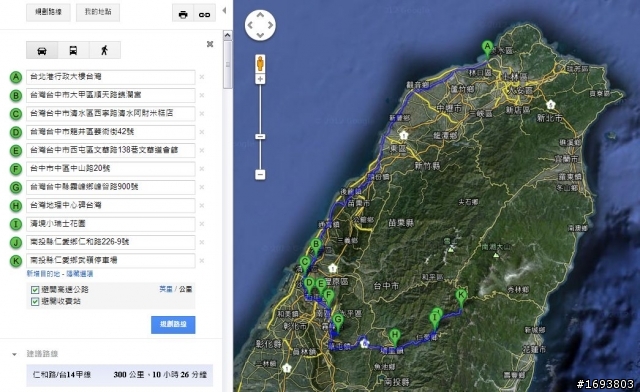Select driving mode car icon
Viewport: 640px width, 392px height.
pos(42,51)
